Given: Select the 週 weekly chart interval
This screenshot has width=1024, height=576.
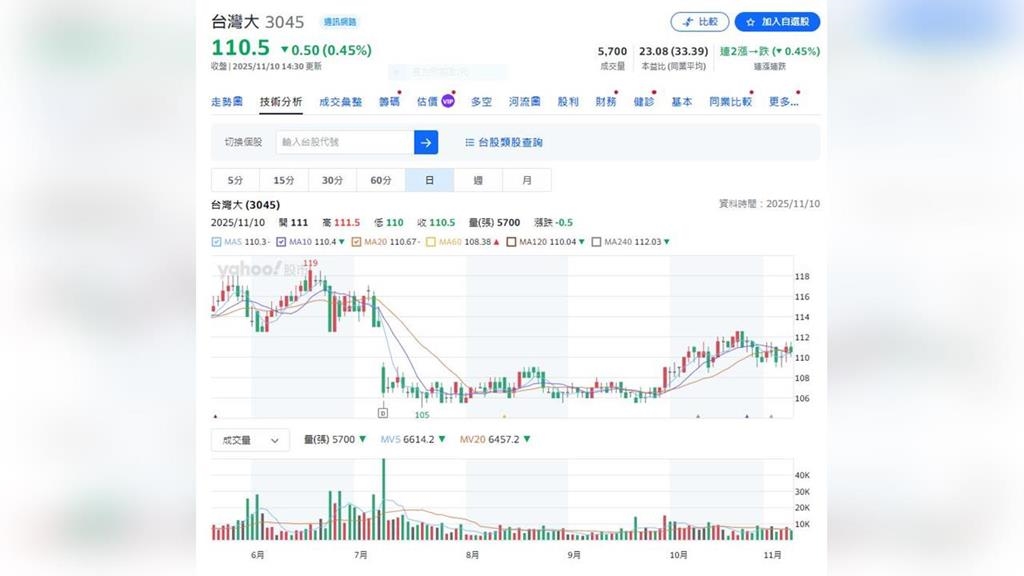Looking at the screenshot, I should (x=478, y=179).
